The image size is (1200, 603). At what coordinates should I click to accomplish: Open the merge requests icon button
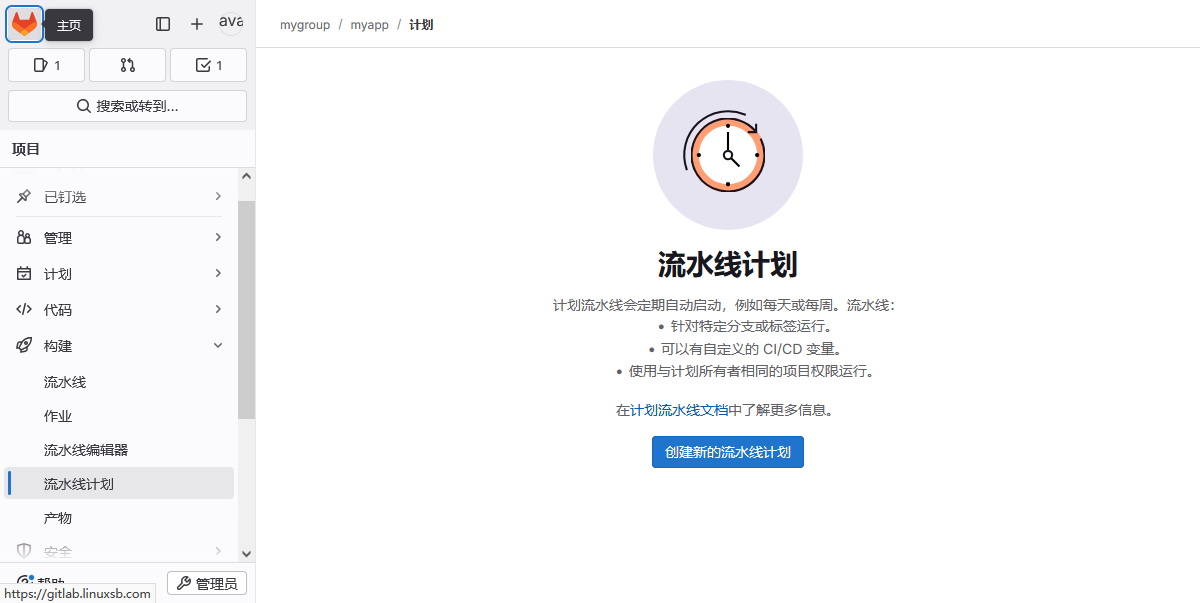[x=127, y=65]
